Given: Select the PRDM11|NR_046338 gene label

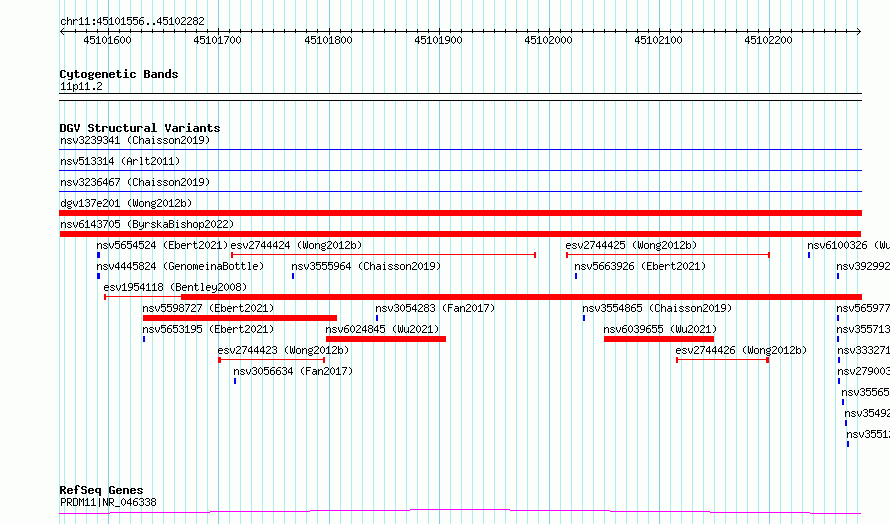Looking at the screenshot, I should point(108,502).
